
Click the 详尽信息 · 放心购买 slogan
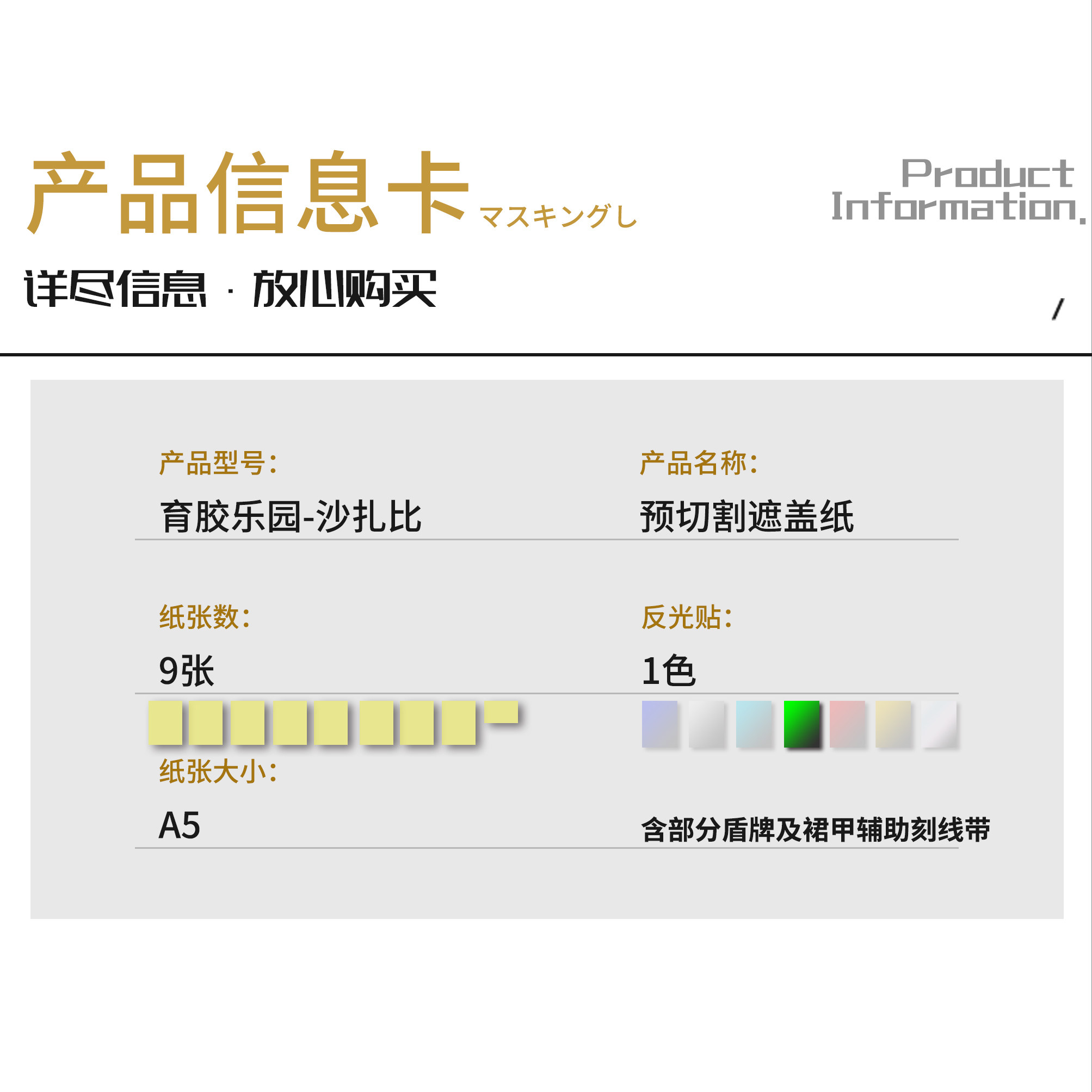point(230,289)
